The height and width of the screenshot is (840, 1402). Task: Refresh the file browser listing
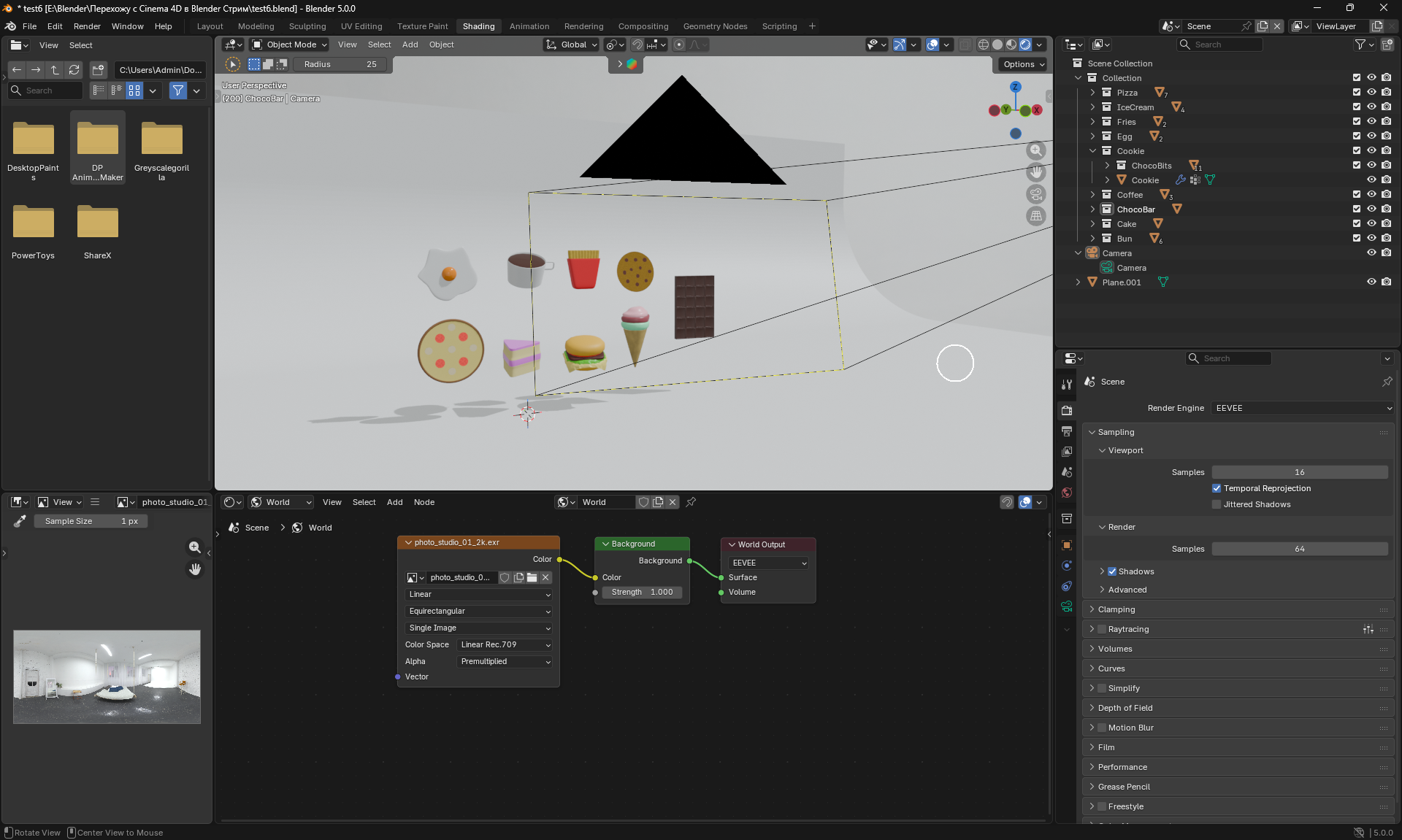click(74, 70)
